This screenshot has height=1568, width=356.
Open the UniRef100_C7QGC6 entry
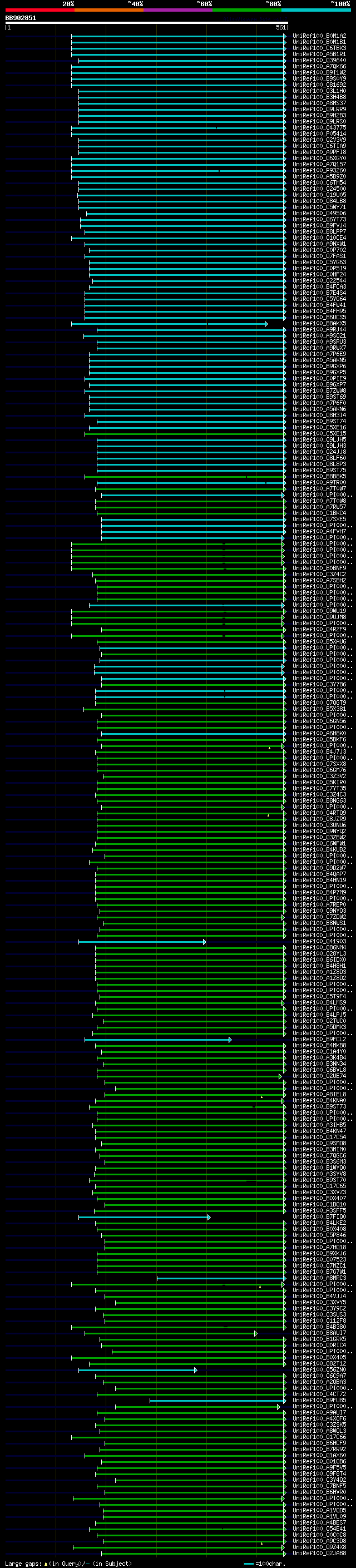click(319, 1155)
